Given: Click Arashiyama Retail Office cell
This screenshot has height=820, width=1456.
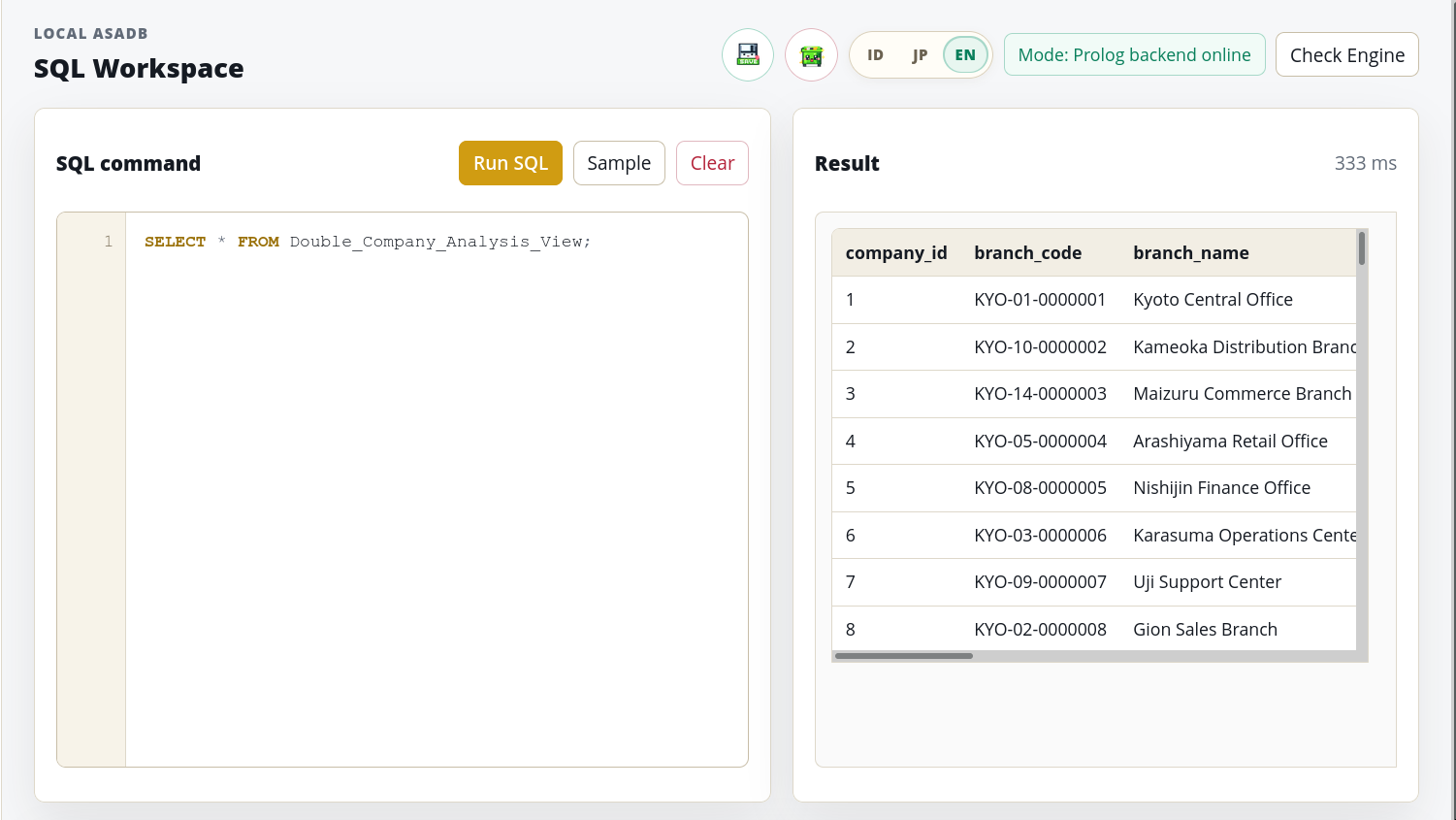Looking at the screenshot, I should pos(1238,442).
